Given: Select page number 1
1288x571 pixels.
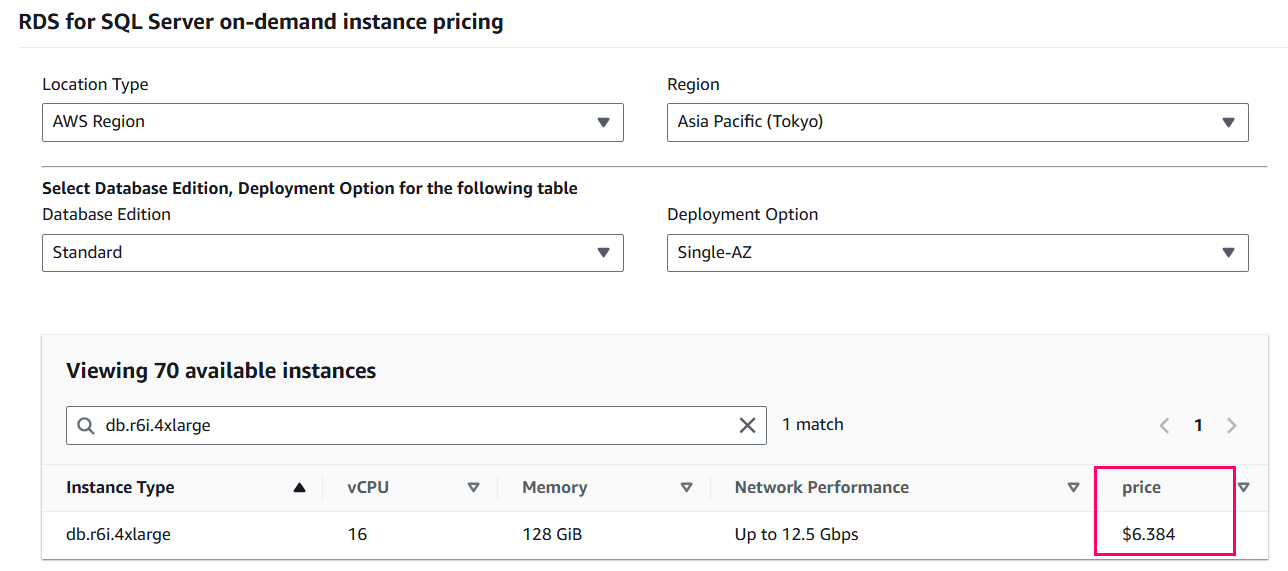Looking at the screenshot, I should pyautogui.click(x=1198, y=425).
